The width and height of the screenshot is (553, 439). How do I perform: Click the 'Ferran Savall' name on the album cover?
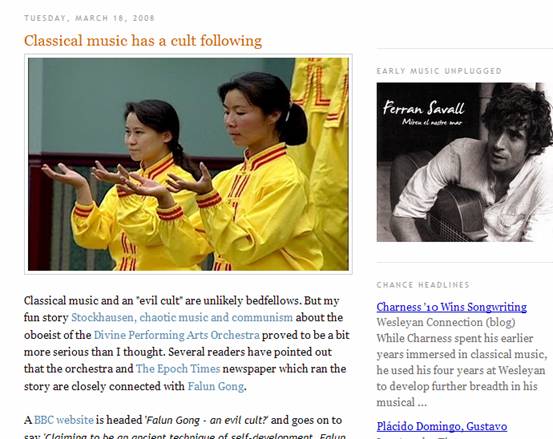click(424, 108)
